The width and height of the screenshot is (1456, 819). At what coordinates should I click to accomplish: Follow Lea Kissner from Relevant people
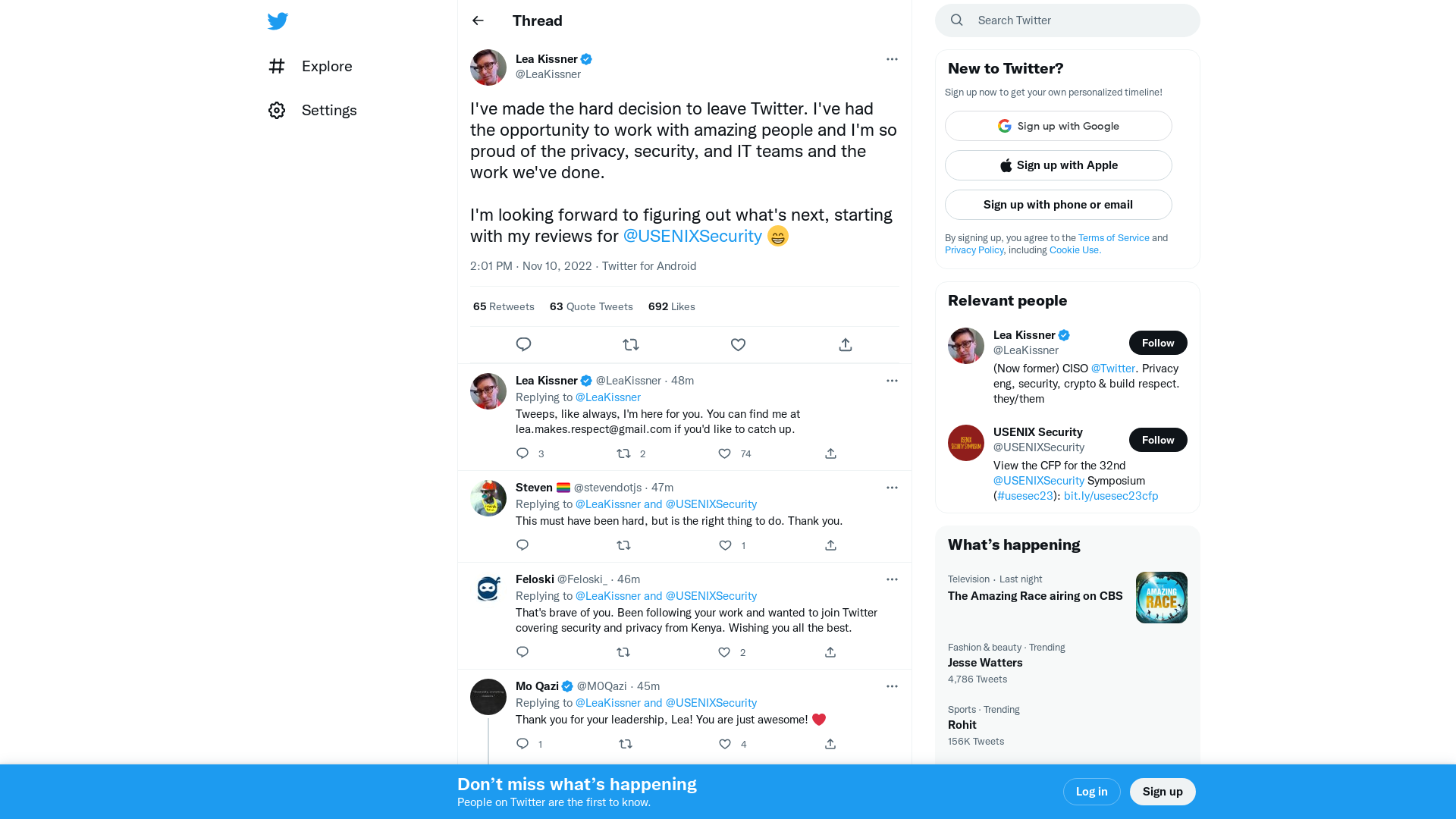pyautogui.click(x=1158, y=343)
